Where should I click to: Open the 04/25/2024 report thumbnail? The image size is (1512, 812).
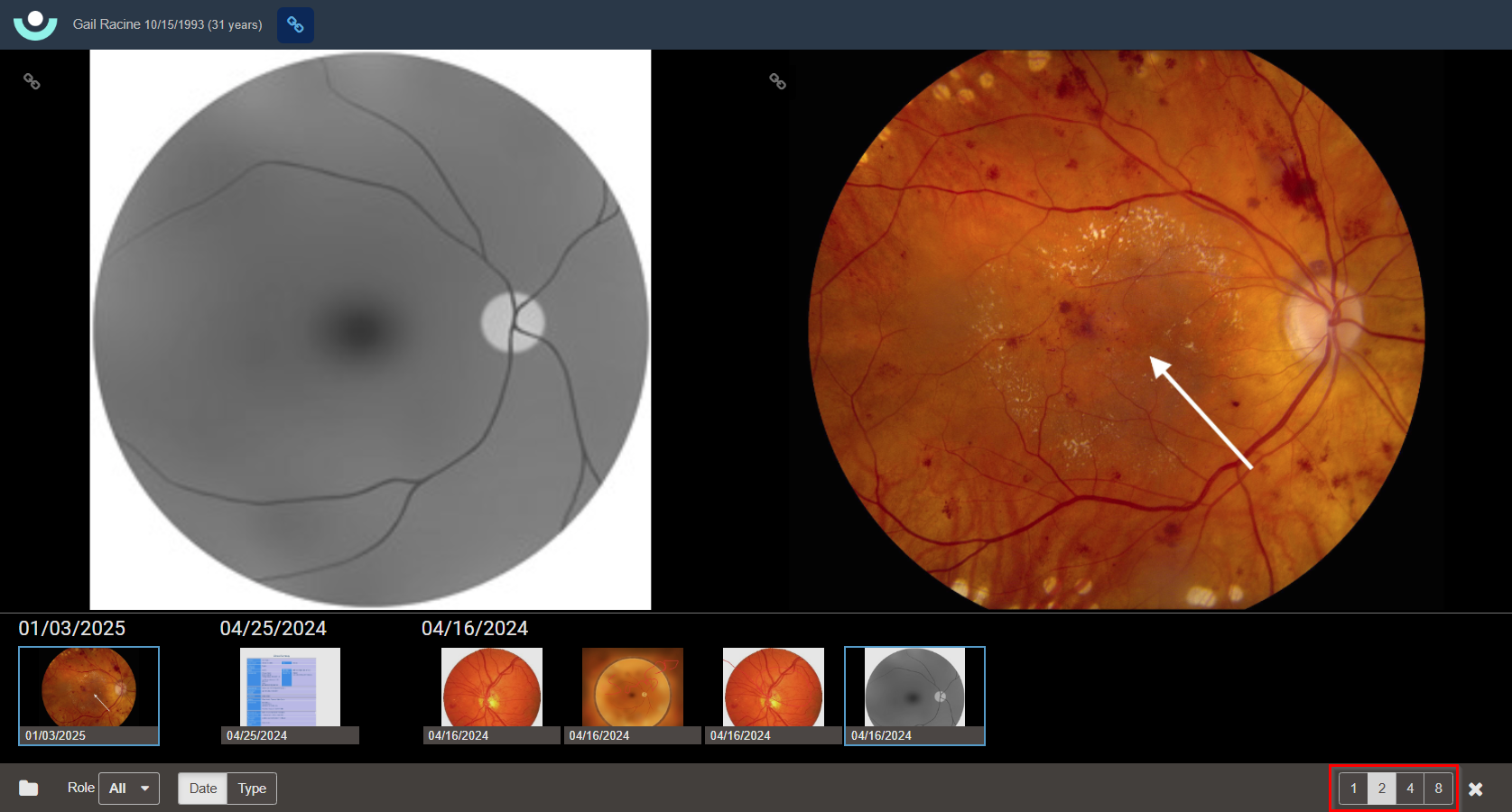(x=290, y=687)
